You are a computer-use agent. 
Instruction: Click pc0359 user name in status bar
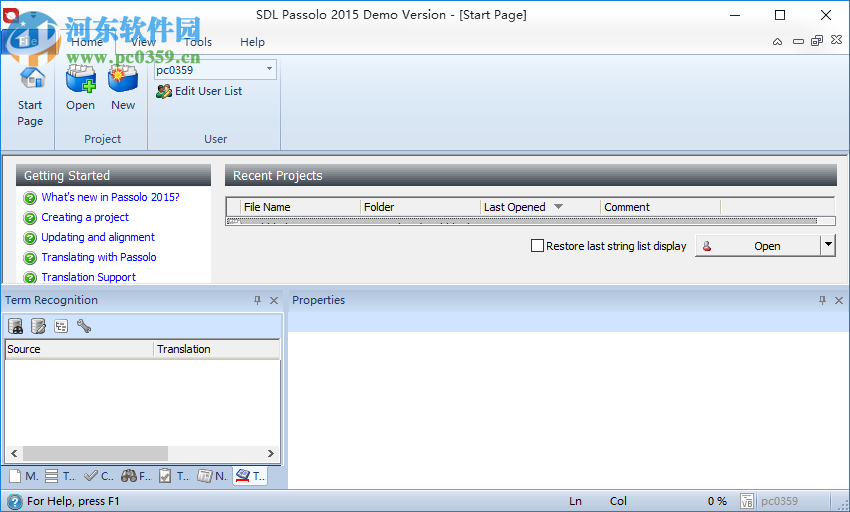[x=779, y=501]
